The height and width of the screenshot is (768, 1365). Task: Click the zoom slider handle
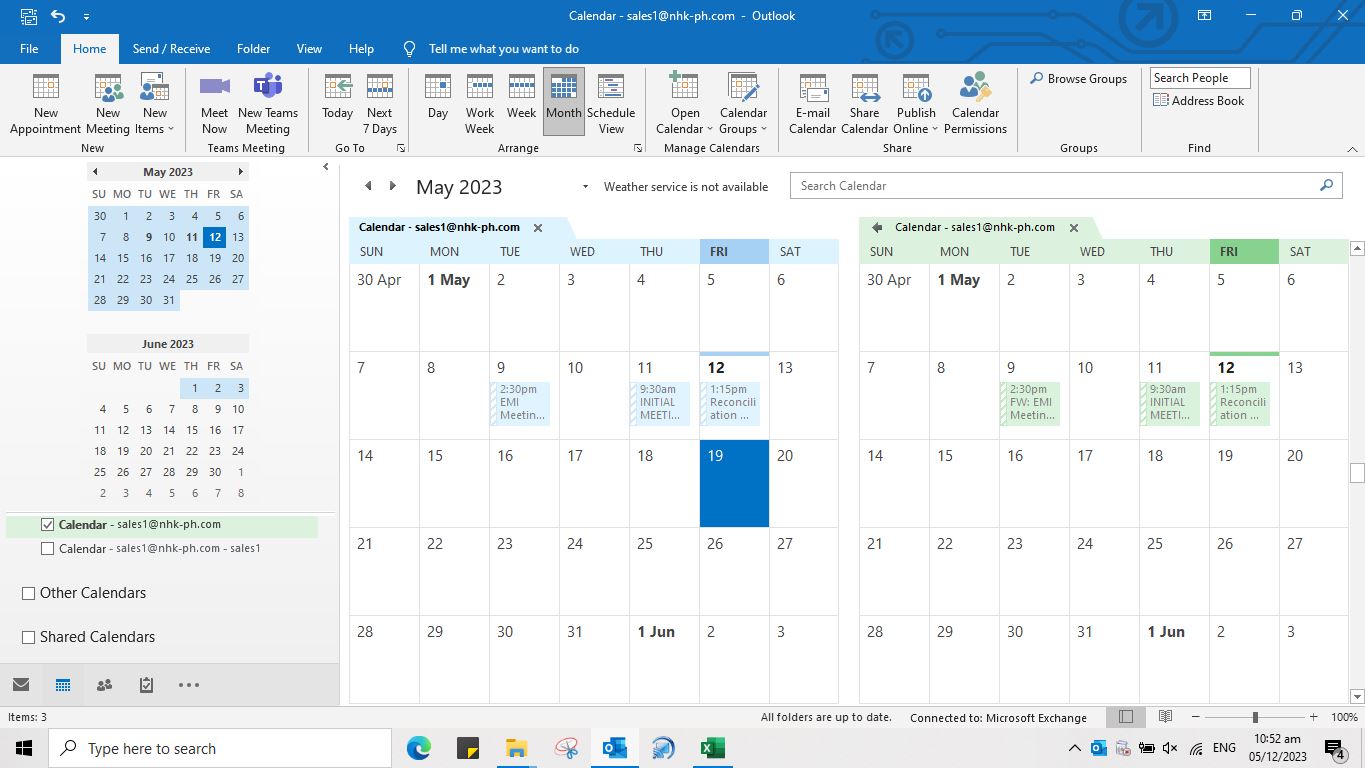[1255, 717]
